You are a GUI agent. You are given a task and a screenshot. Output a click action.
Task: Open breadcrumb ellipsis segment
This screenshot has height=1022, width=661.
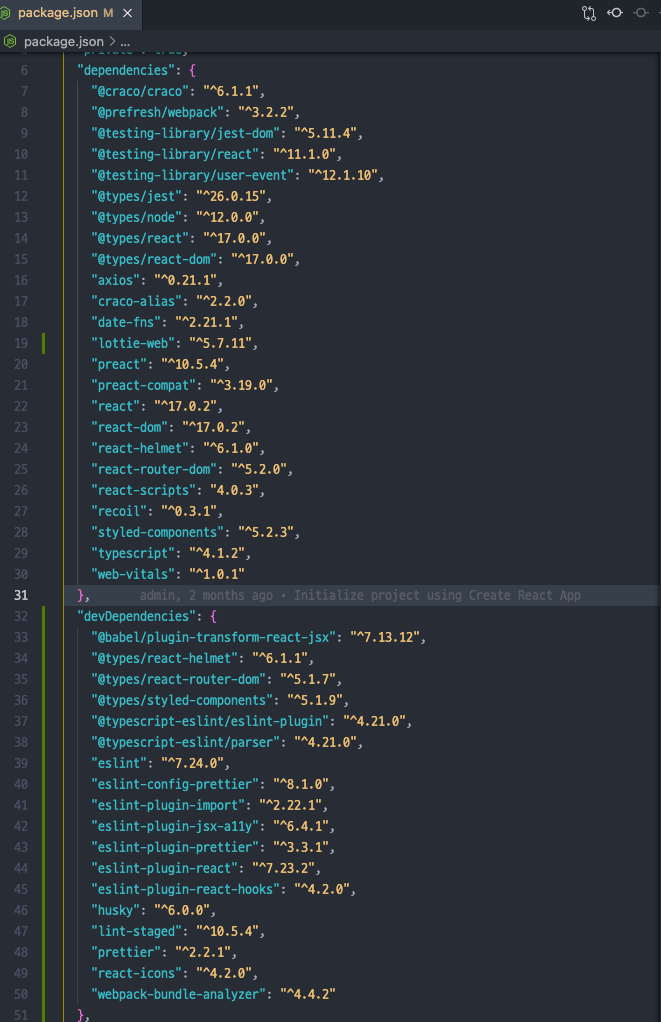point(125,42)
